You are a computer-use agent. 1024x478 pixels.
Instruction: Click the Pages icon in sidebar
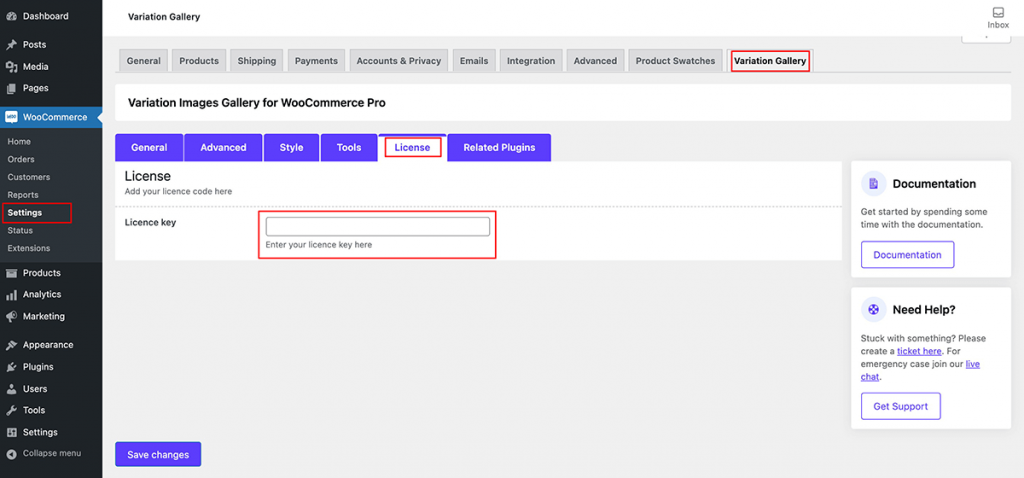[11, 88]
